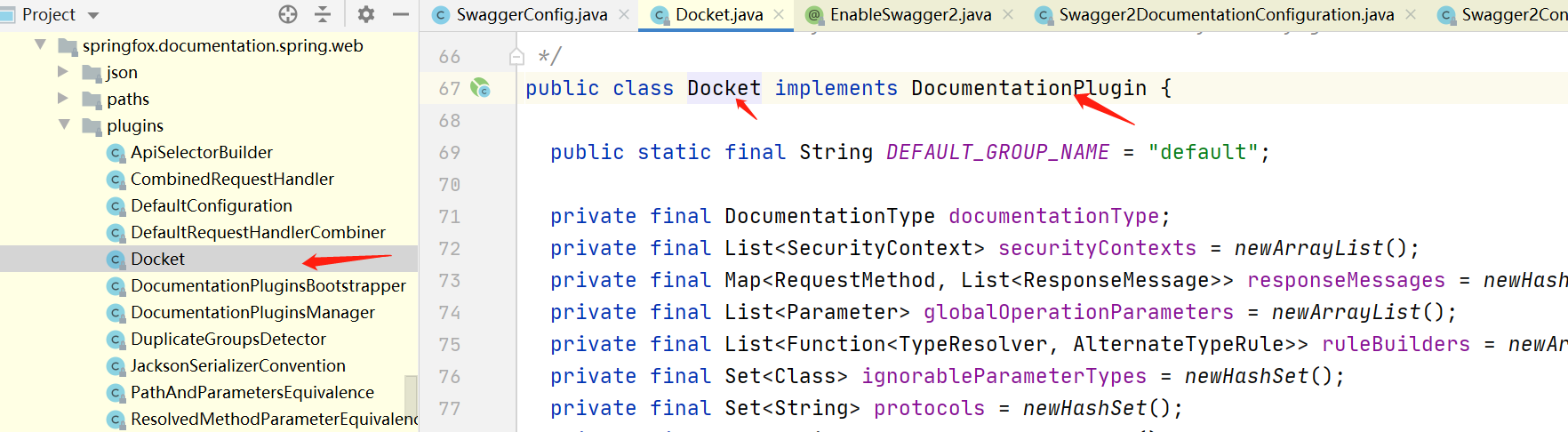
Task: Switch to Swagger2DocumentationConfiguration.java tab
Action: 1226,15
